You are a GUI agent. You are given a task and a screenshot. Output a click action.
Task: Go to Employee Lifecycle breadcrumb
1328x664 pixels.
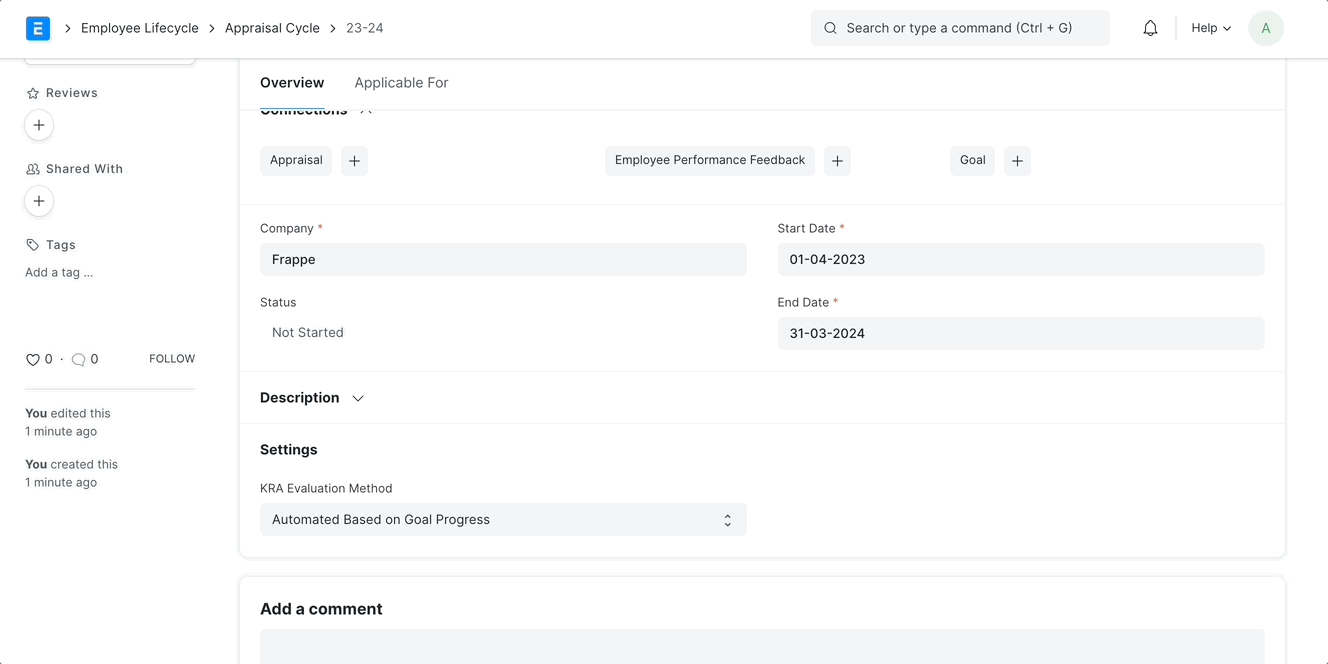[140, 28]
